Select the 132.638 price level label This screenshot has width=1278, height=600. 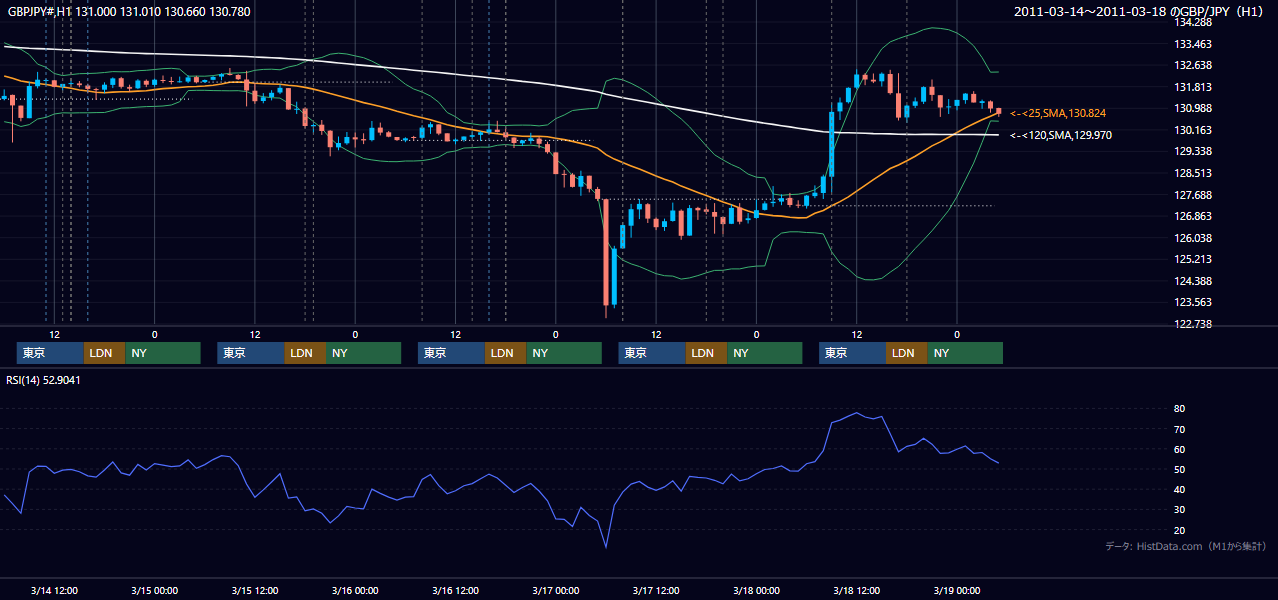(x=1191, y=66)
